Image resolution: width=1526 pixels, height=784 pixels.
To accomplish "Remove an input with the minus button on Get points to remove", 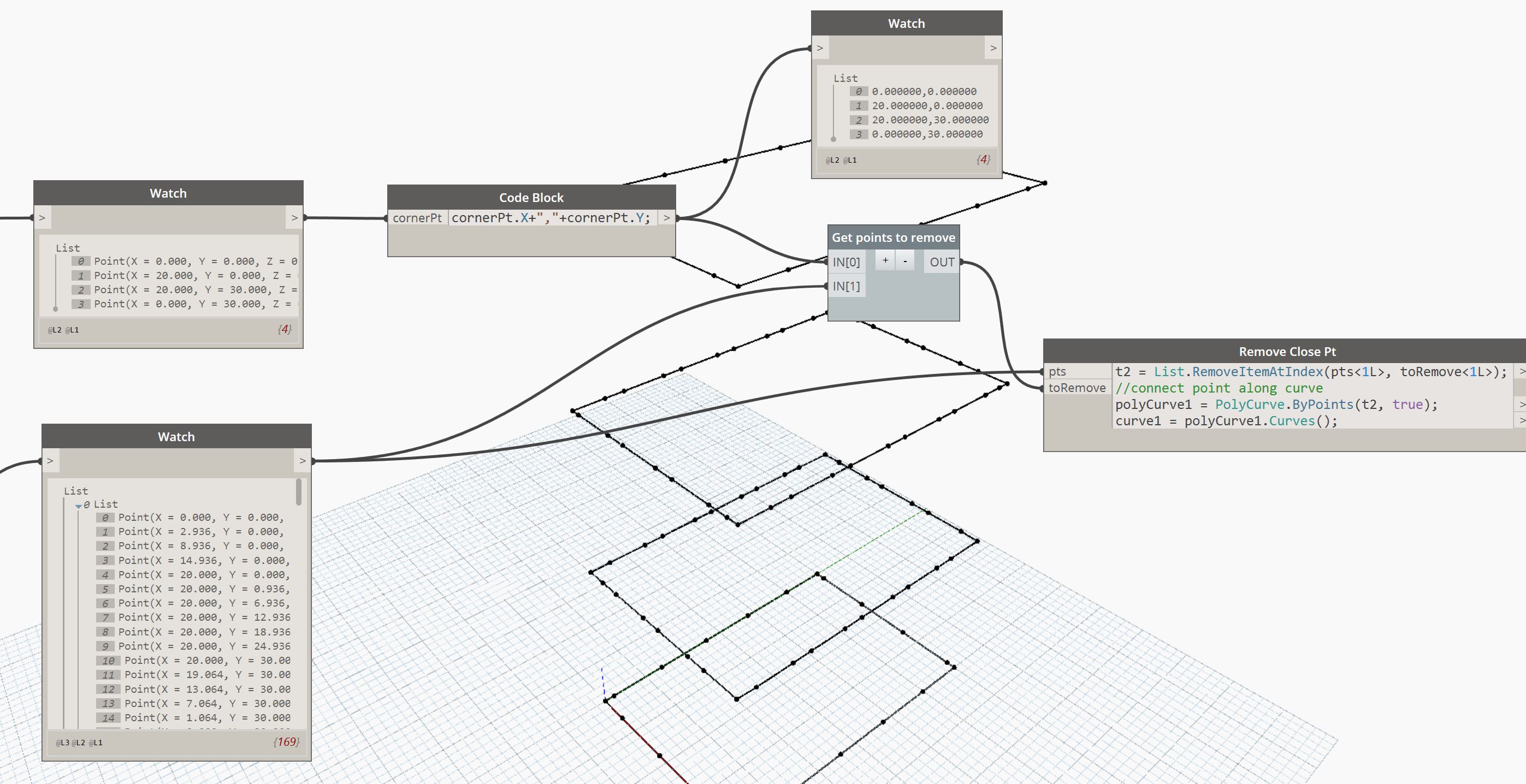I will pyautogui.click(x=905, y=260).
